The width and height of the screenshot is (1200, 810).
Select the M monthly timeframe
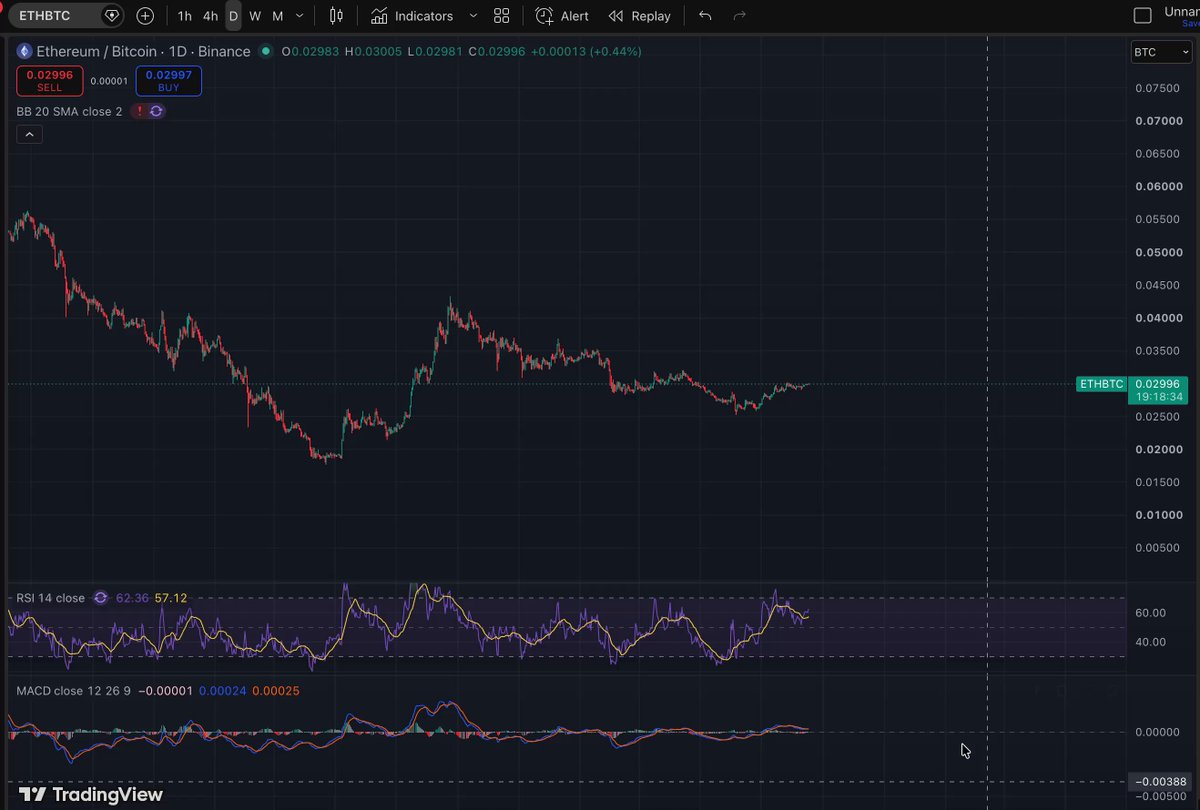coord(277,16)
